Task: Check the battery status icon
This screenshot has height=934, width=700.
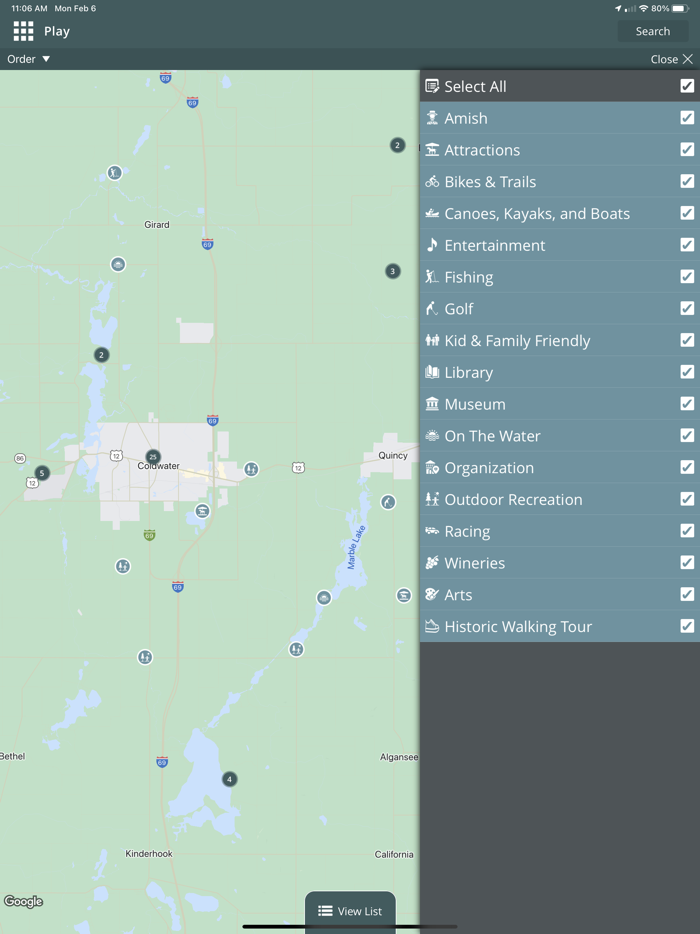Action: pos(680,8)
